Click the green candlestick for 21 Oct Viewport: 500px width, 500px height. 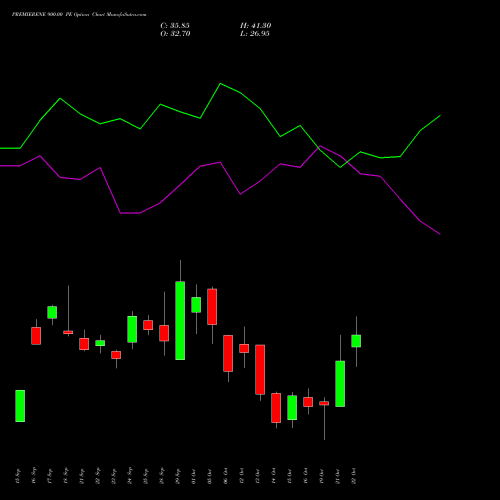[x=340, y=384]
